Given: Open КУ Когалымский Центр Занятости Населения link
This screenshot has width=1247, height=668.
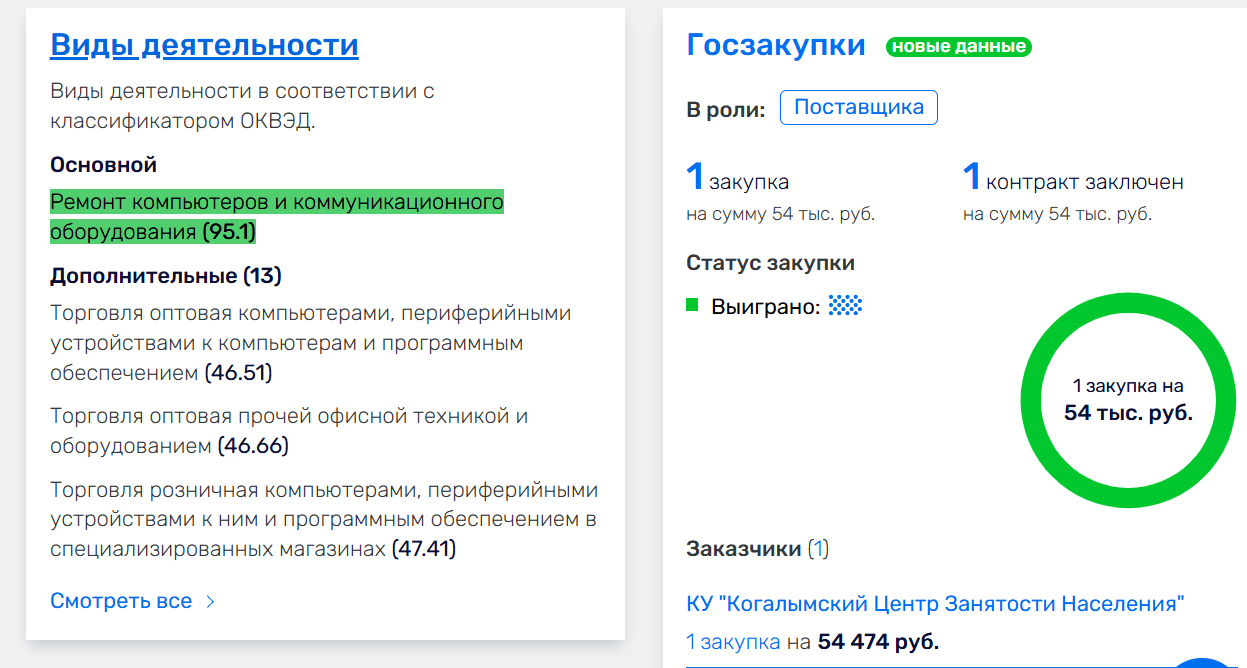Looking at the screenshot, I should [935, 604].
